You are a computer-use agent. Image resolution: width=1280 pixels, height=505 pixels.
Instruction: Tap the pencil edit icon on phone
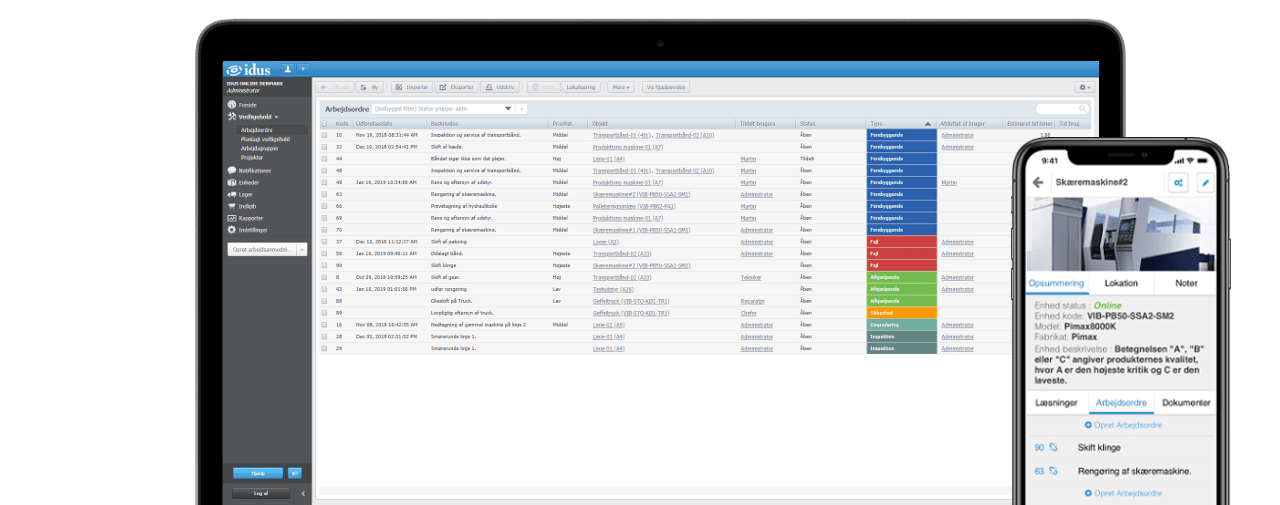point(1205,183)
